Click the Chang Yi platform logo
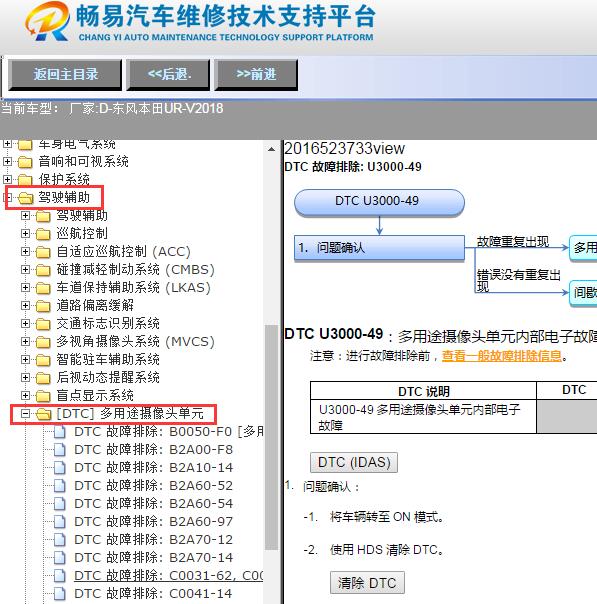Screen dimensions: 597x604 48,21
